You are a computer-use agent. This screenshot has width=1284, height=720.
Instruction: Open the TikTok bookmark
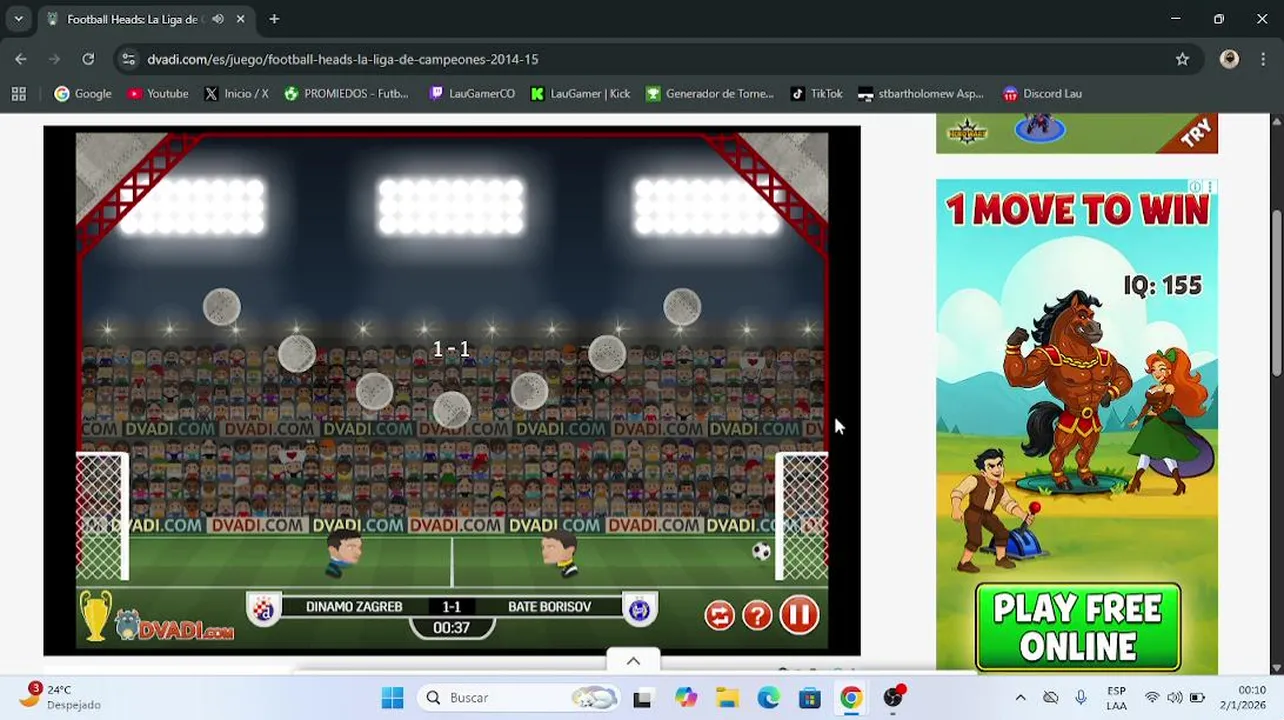(817, 94)
